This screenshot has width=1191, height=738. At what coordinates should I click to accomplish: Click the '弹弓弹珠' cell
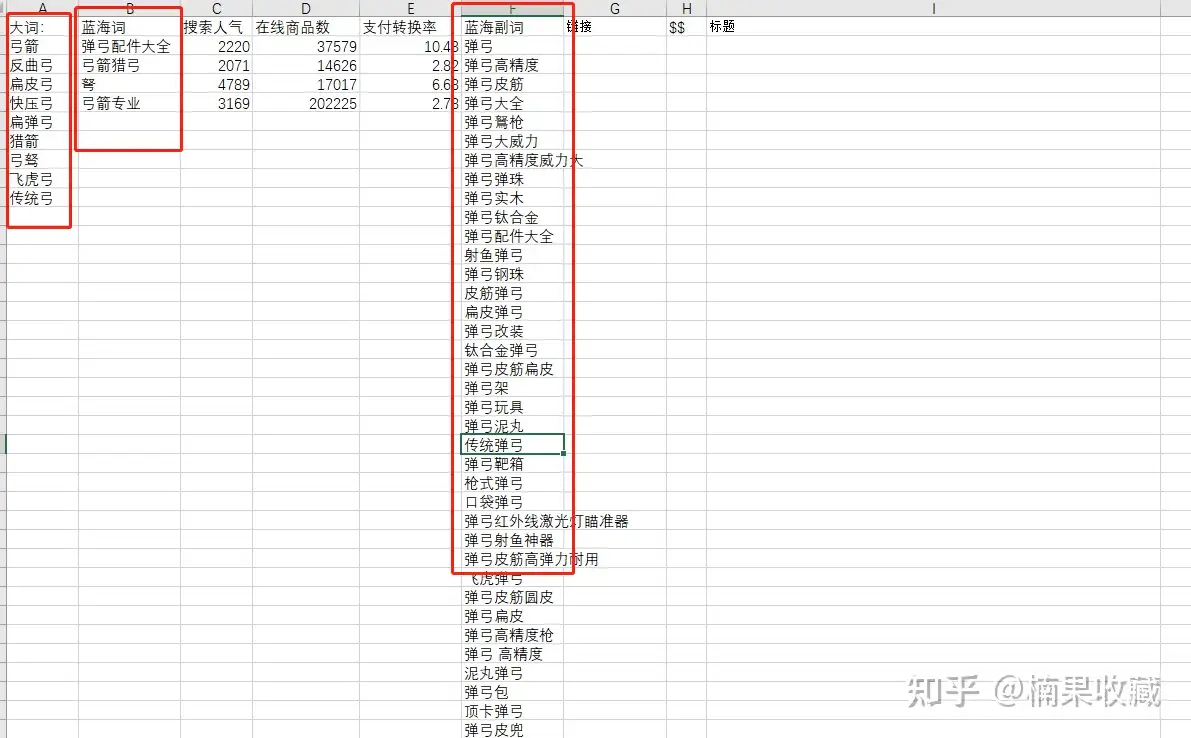[x=512, y=179]
